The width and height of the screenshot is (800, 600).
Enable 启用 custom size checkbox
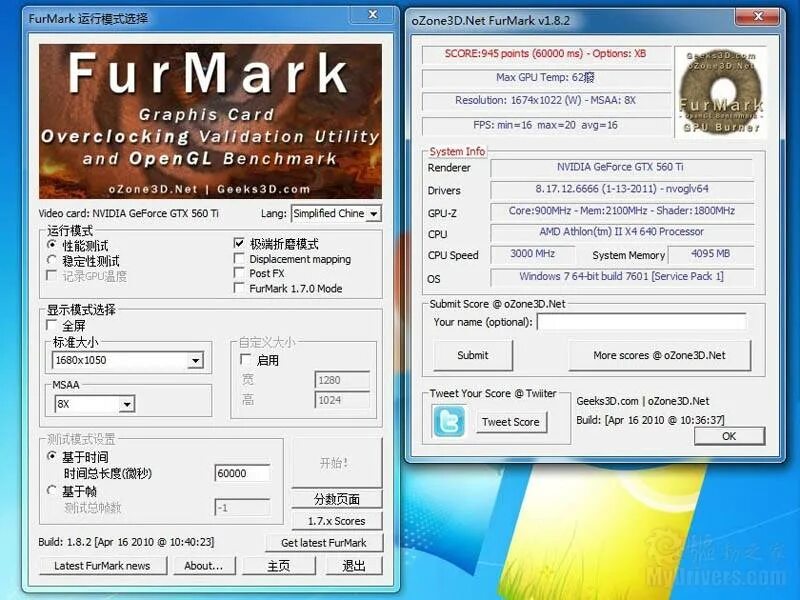(245, 360)
